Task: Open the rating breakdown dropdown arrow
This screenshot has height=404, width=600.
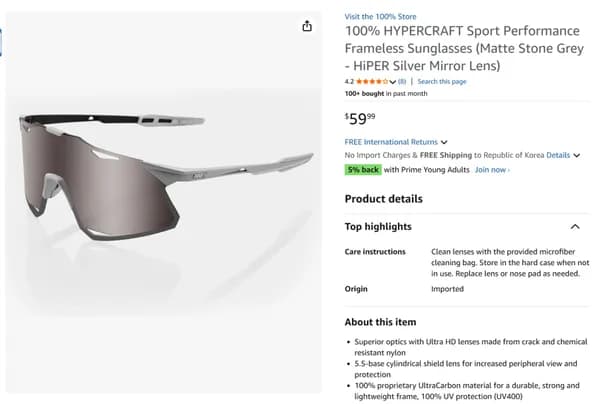Action: click(394, 81)
